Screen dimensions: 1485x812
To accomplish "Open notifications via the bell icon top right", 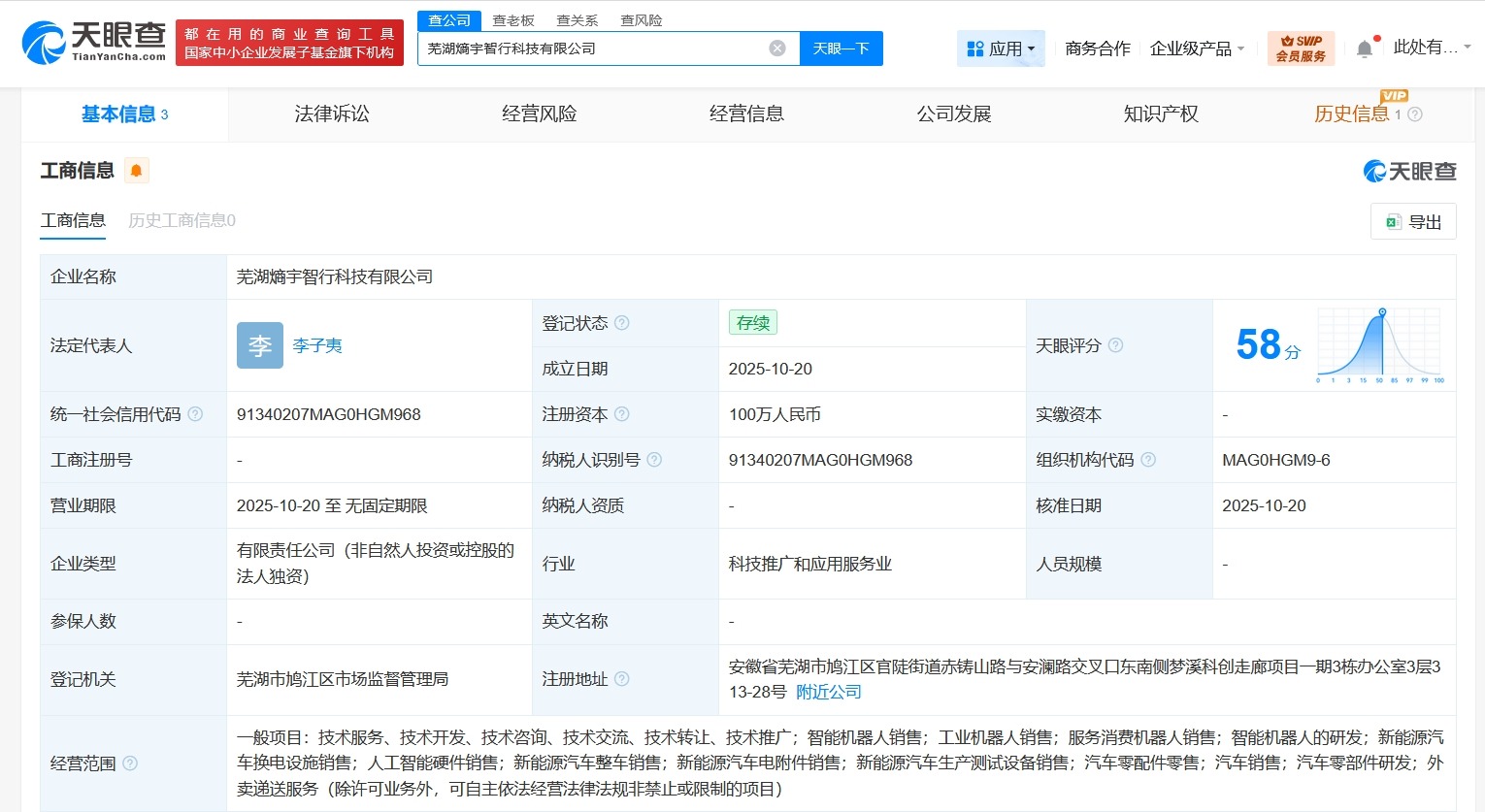I will 1363,47.
